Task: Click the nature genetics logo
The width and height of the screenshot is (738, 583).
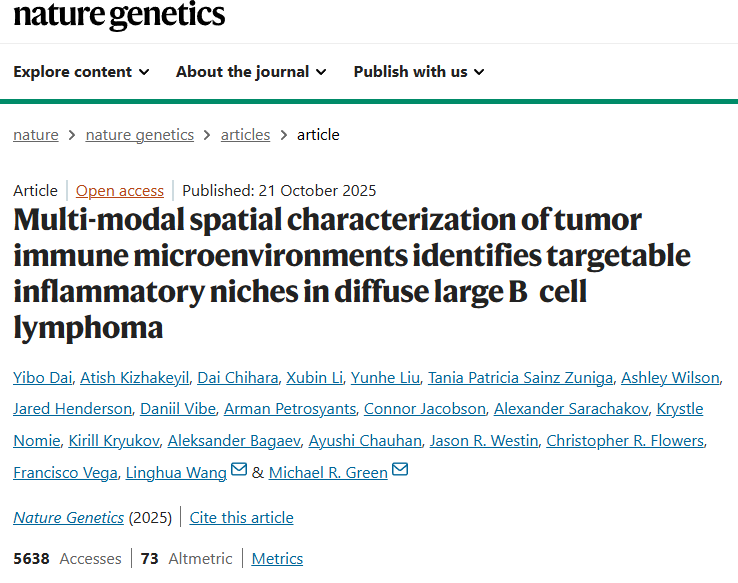Action: [119, 15]
